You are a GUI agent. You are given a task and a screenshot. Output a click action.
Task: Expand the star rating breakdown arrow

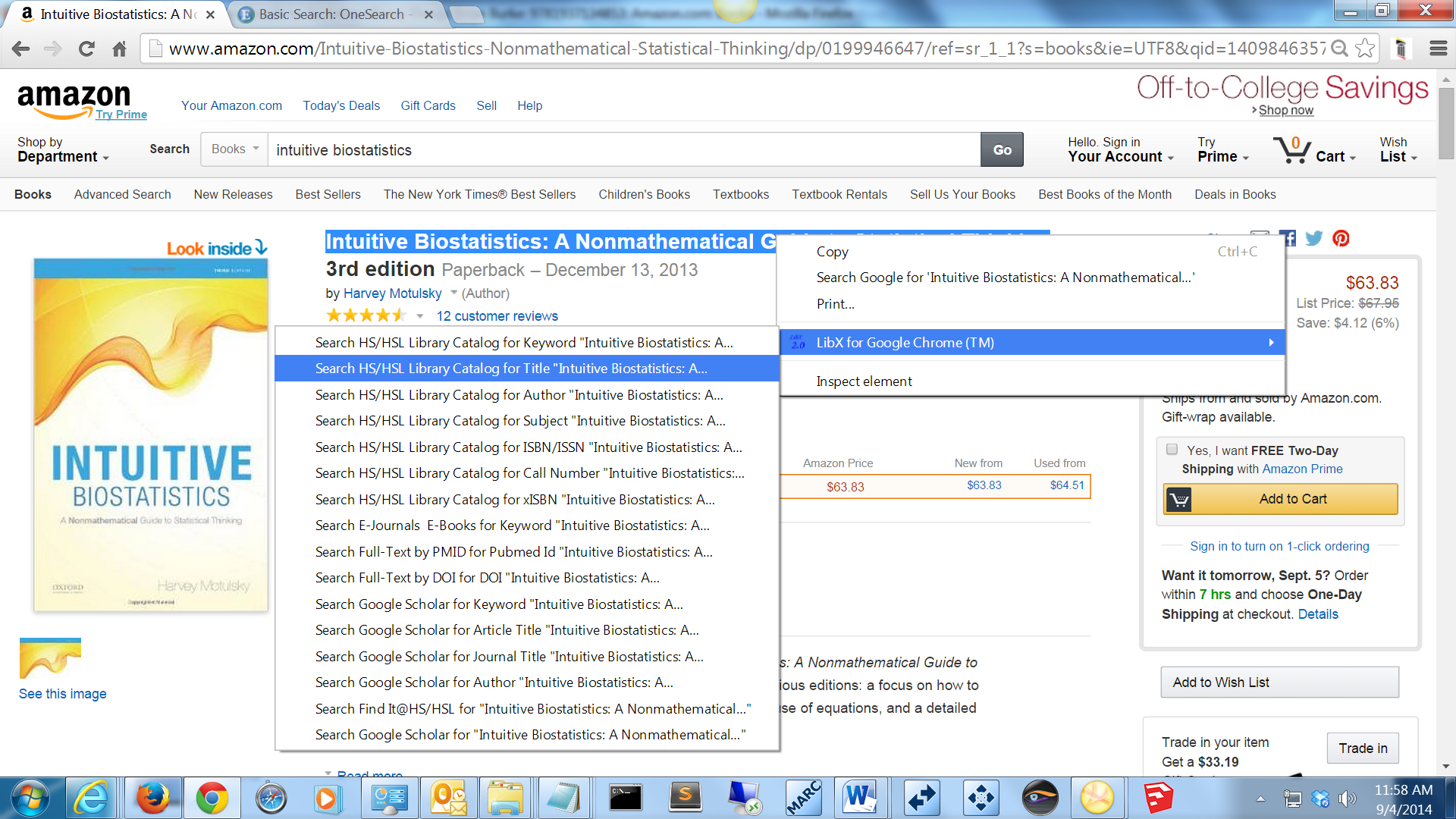click(419, 316)
